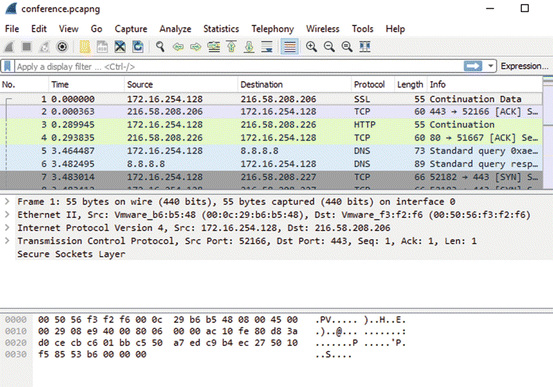Sort by the Protocol column header

click(373, 85)
